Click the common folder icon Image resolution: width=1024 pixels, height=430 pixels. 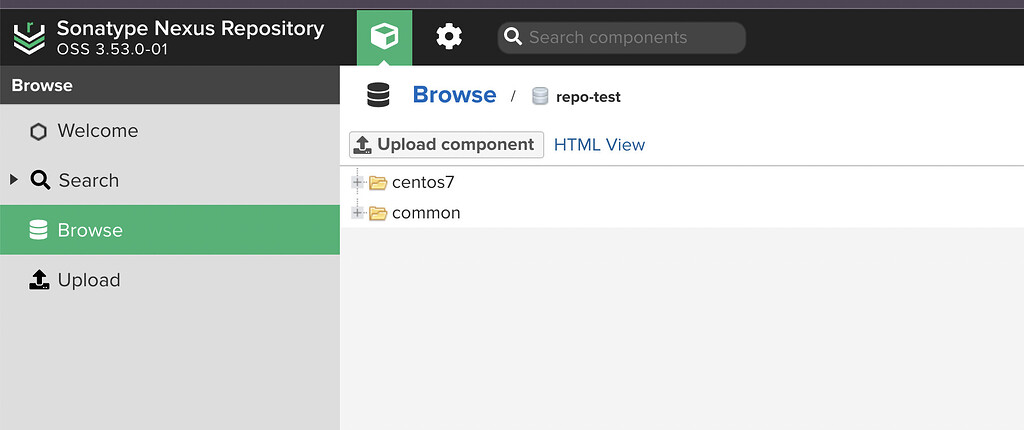pyautogui.click(x=378, y=213)
